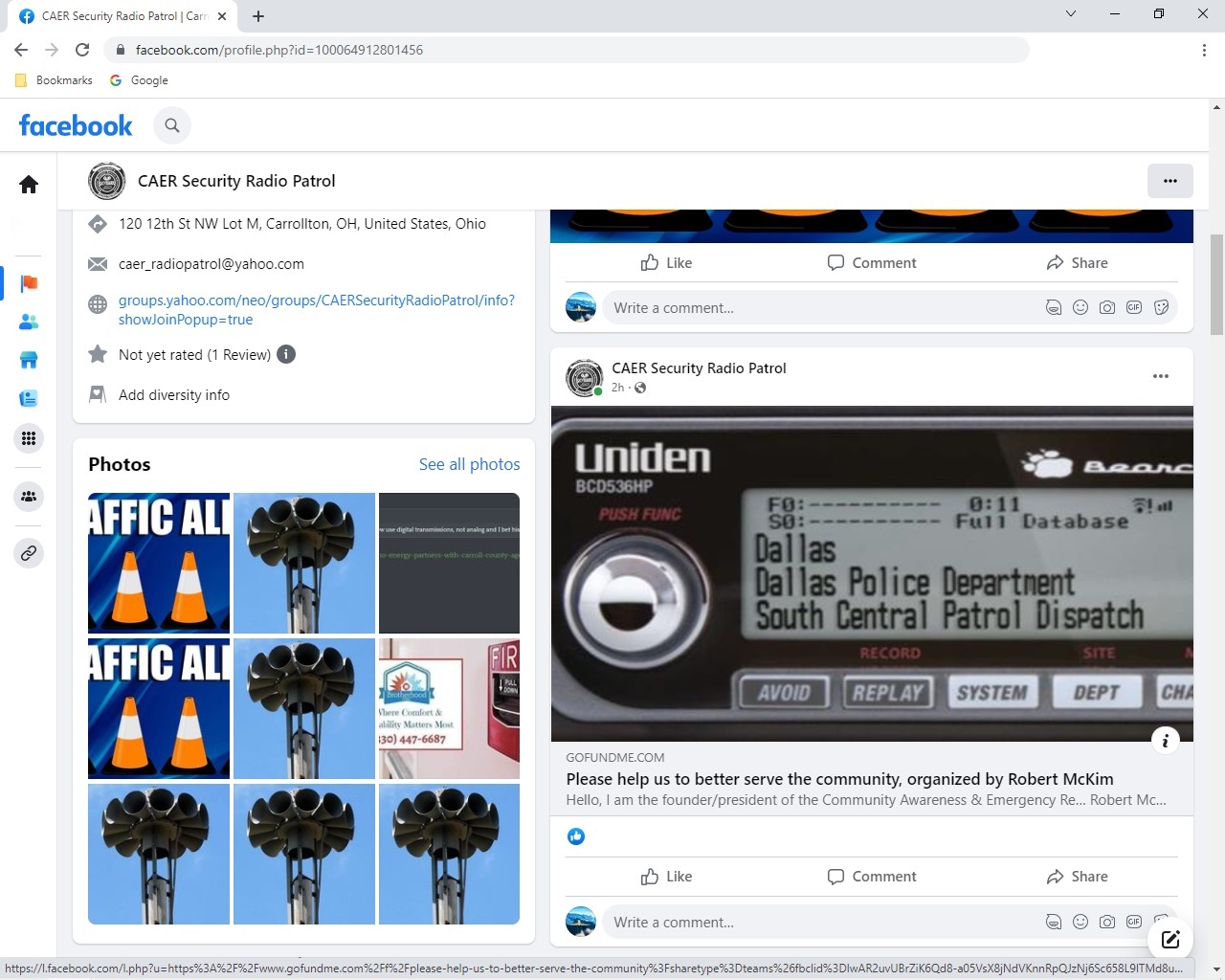Like the Uniden GoFundMe post
The width and height of the screenshot is (1225, 980).
[x=666, y=877]
